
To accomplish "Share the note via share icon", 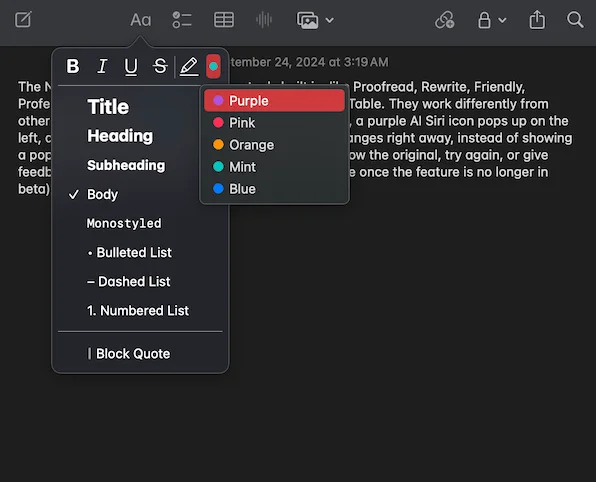I will pyautogui.click(x=537, y=20).
